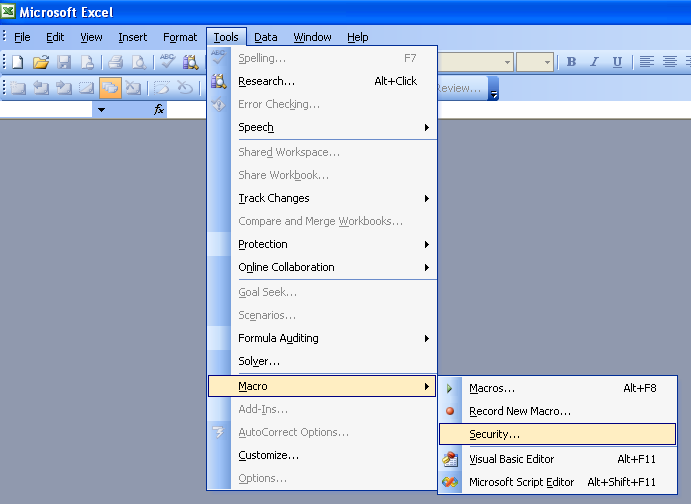Viewport: 691px width, 504px height.
Task: Select the highlighted Macro menu entry
Action: (322, 386)
